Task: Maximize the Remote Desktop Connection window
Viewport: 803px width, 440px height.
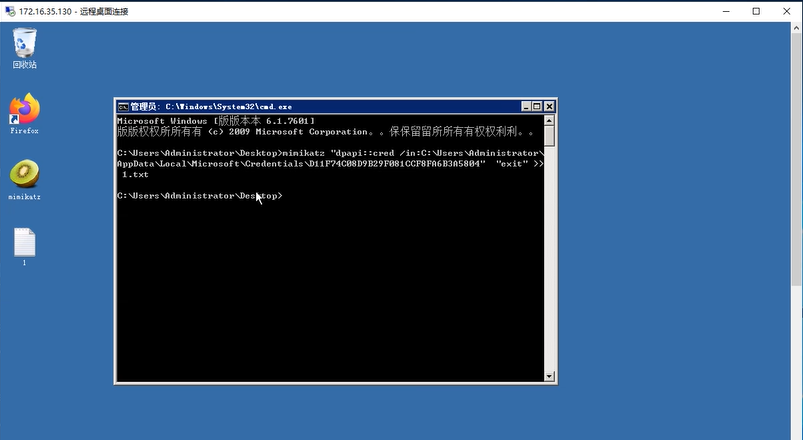Action: click(x=756, y=11)
